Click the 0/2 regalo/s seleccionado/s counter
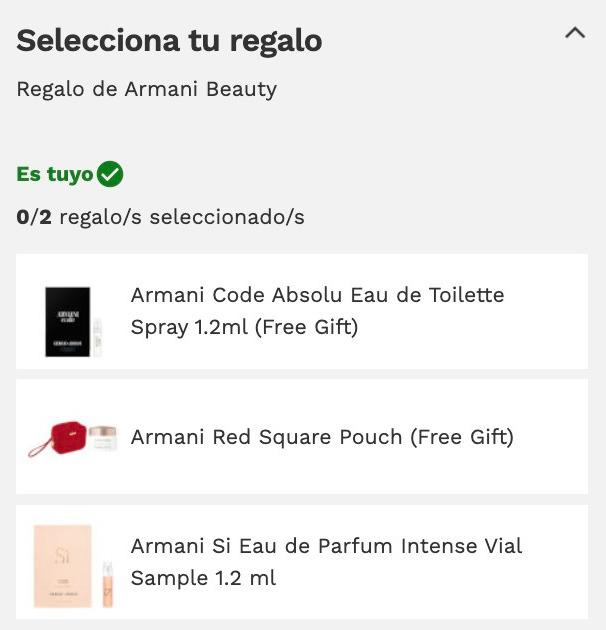 click(160, 217)
